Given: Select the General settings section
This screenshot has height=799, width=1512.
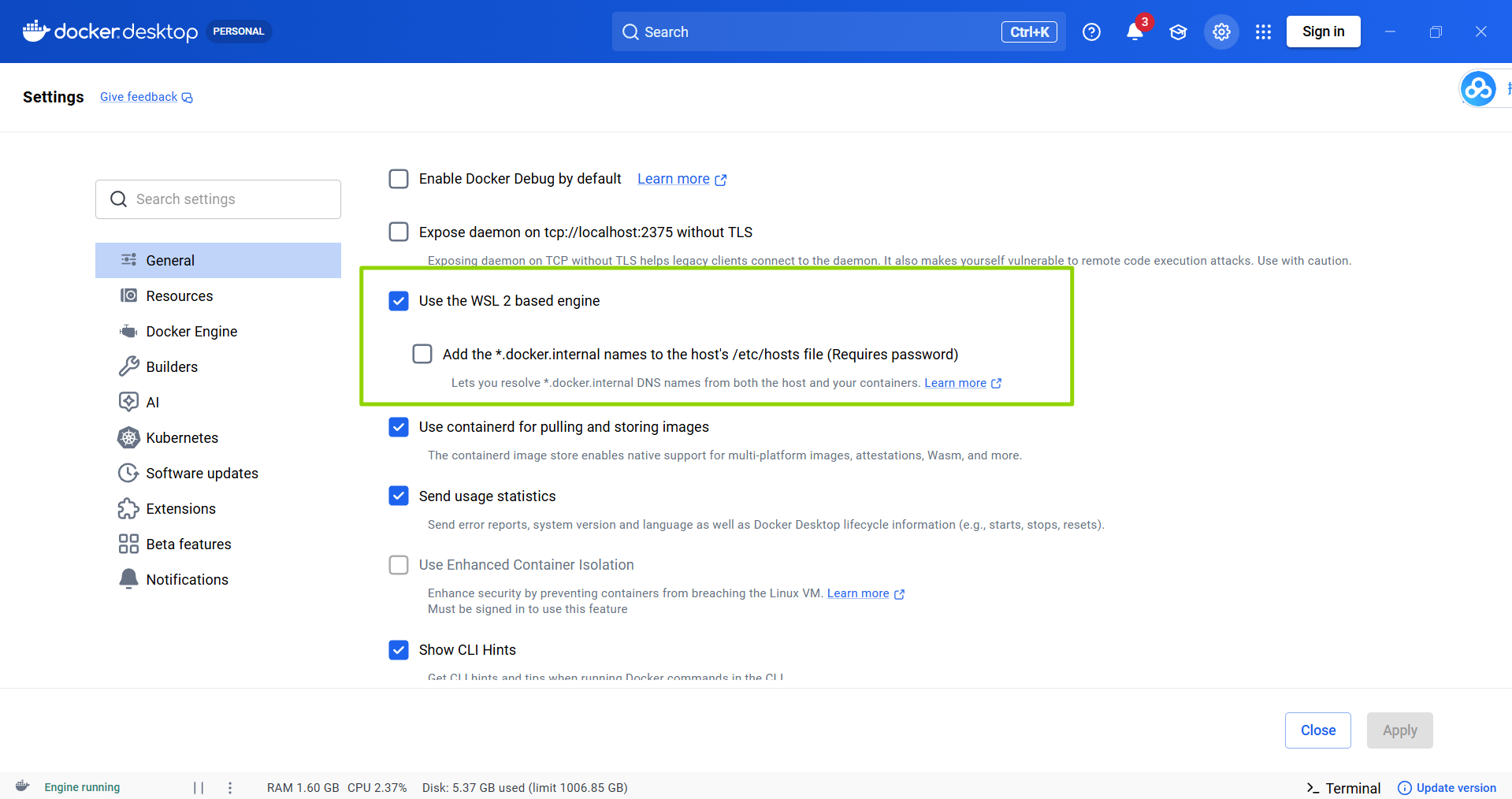Looking at the screenshot, I should [x=218, y=260].
